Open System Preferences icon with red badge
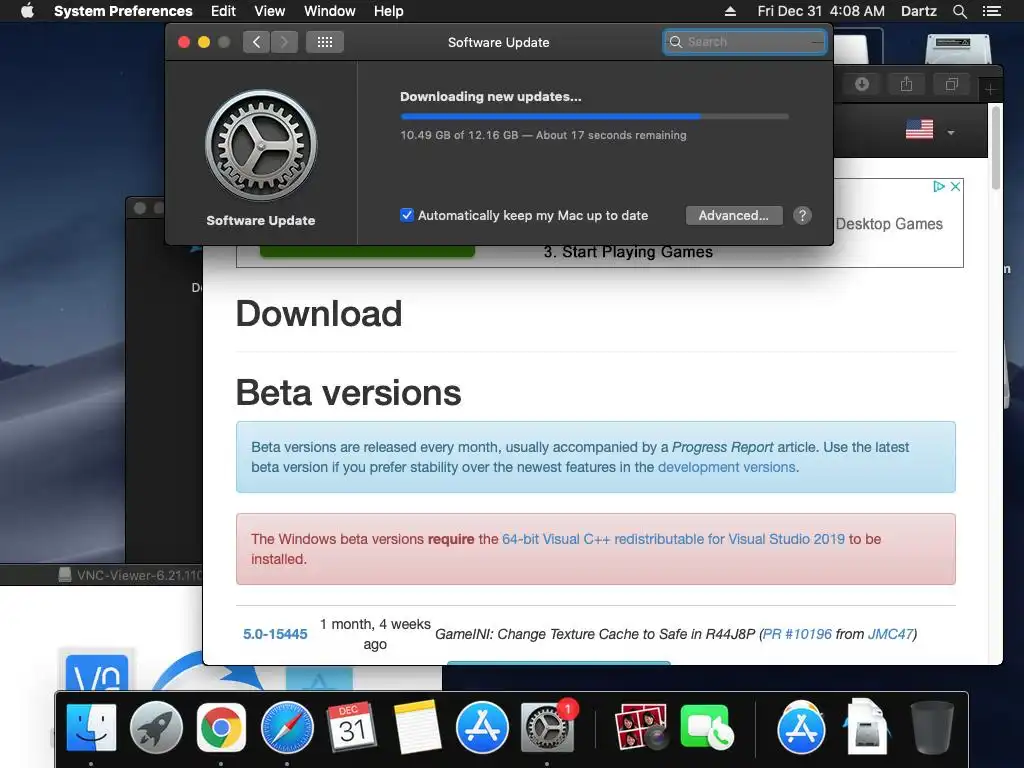 tap(547, 728)
